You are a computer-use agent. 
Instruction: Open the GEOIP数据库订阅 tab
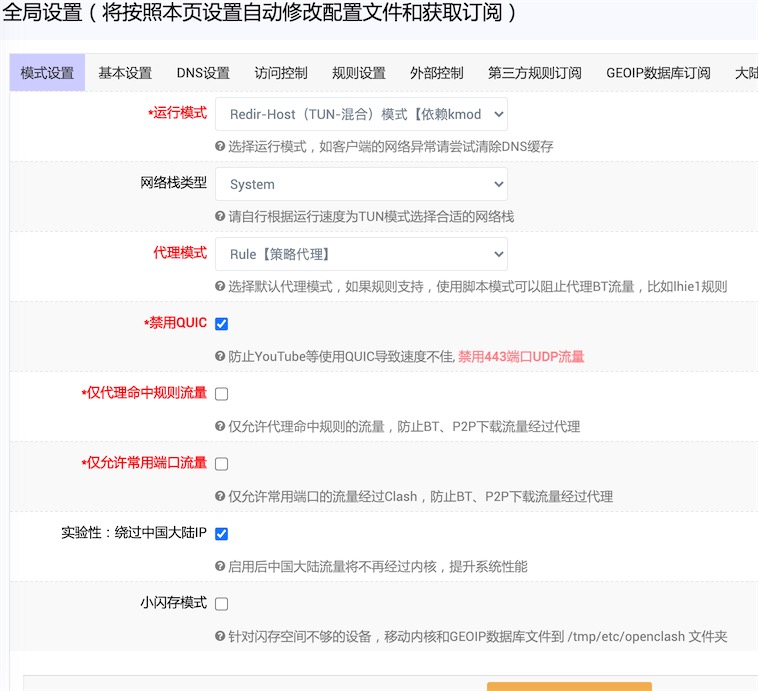tap(658, 73)
